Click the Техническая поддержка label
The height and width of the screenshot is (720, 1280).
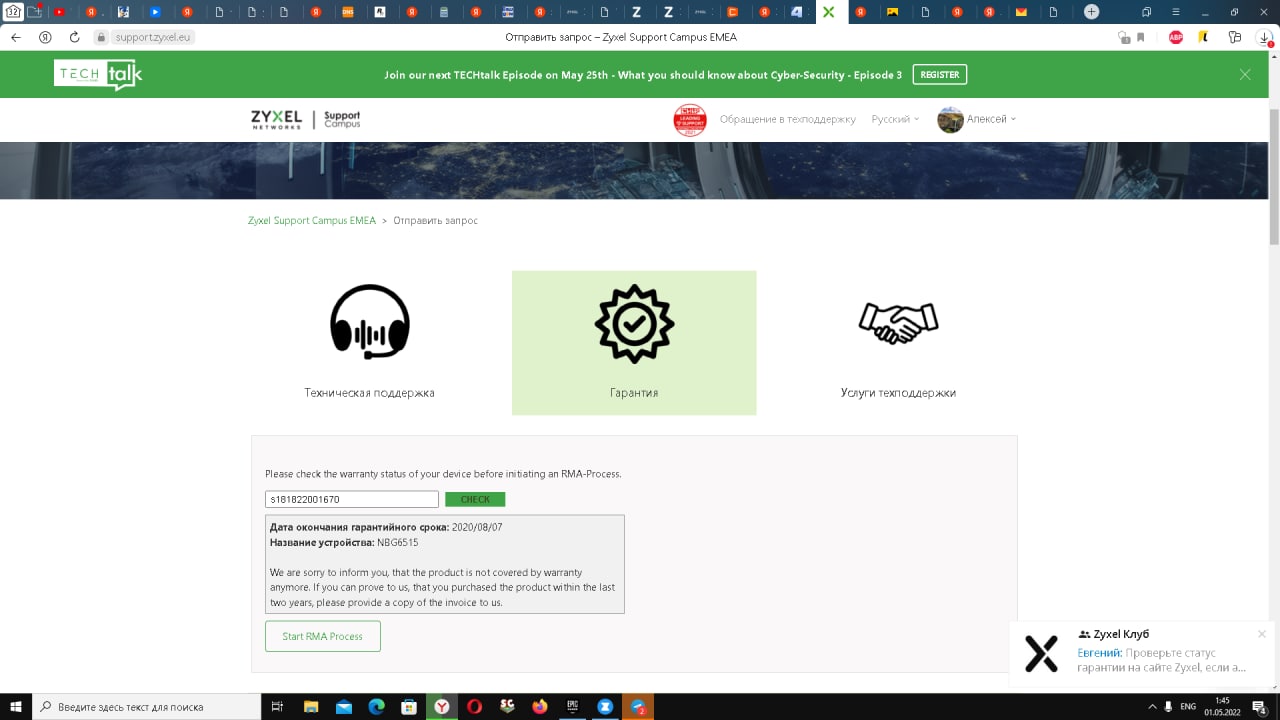(x=369, y=393)
